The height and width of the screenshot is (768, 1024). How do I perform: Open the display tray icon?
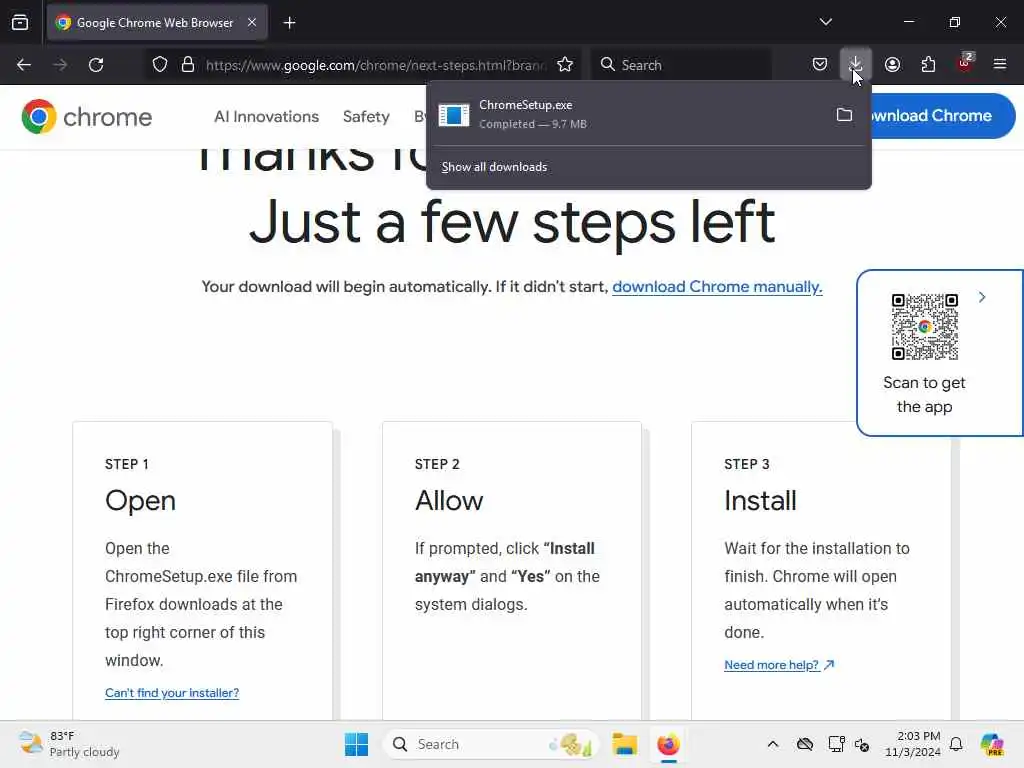[836, 744]
